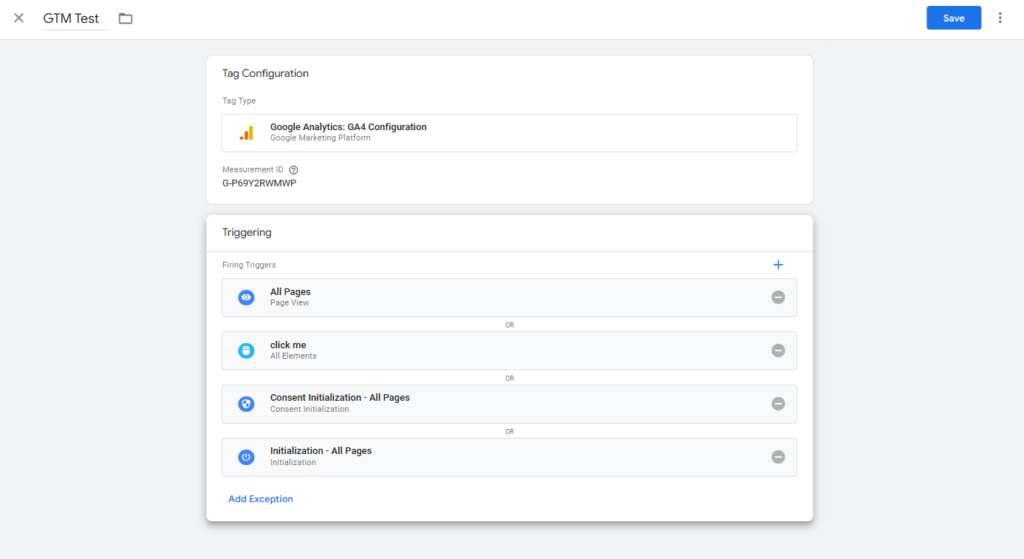Open the Consent Initialization - All Pages trigger row
The image size is (1024, 559).
pos(500,404)
